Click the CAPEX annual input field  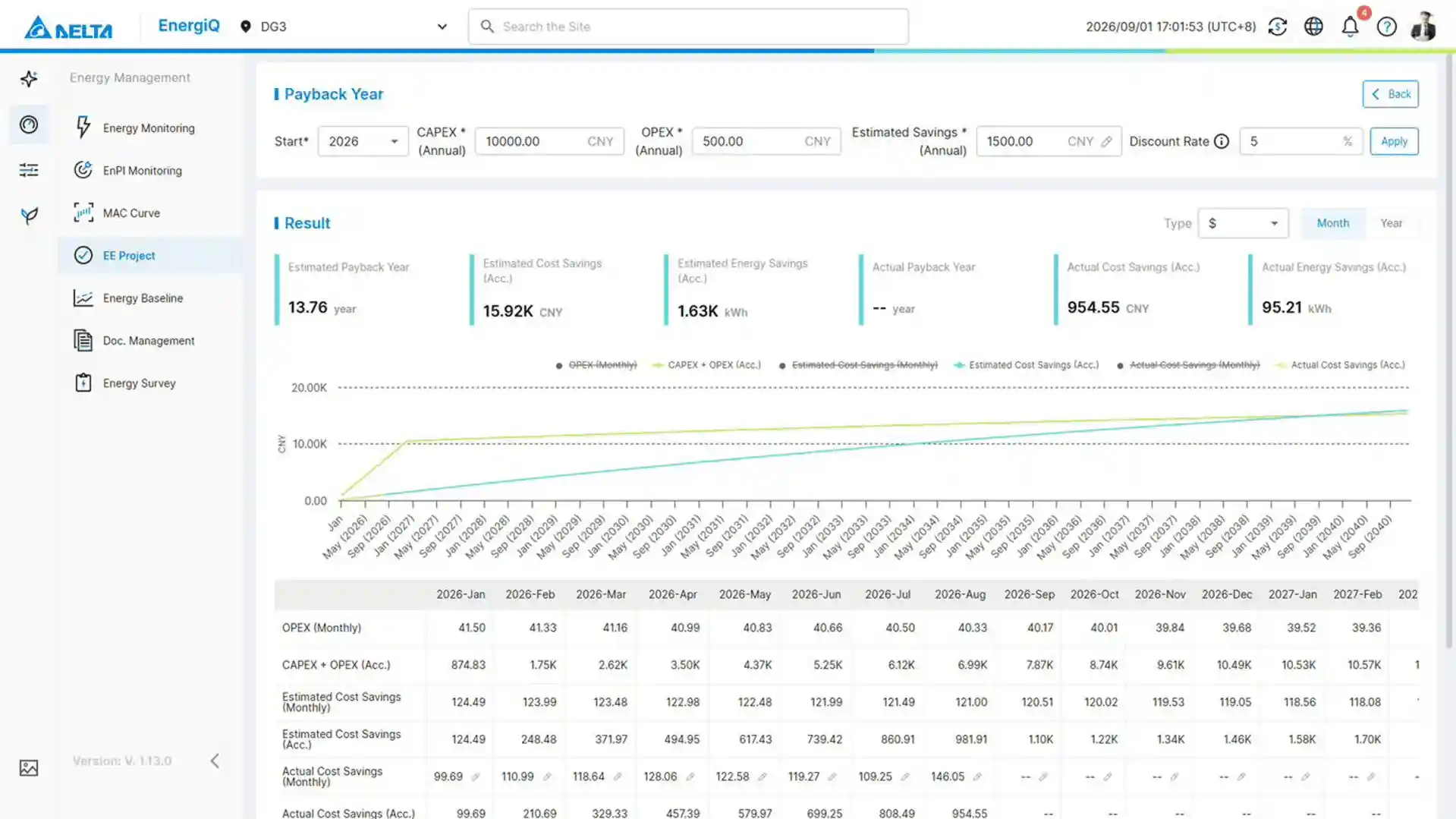(549, 141)
